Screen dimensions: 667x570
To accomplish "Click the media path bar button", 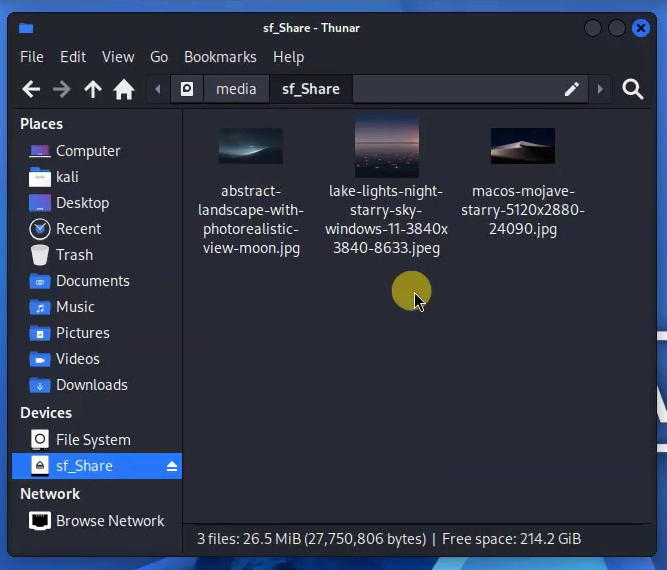I will (x=236, y=89).
